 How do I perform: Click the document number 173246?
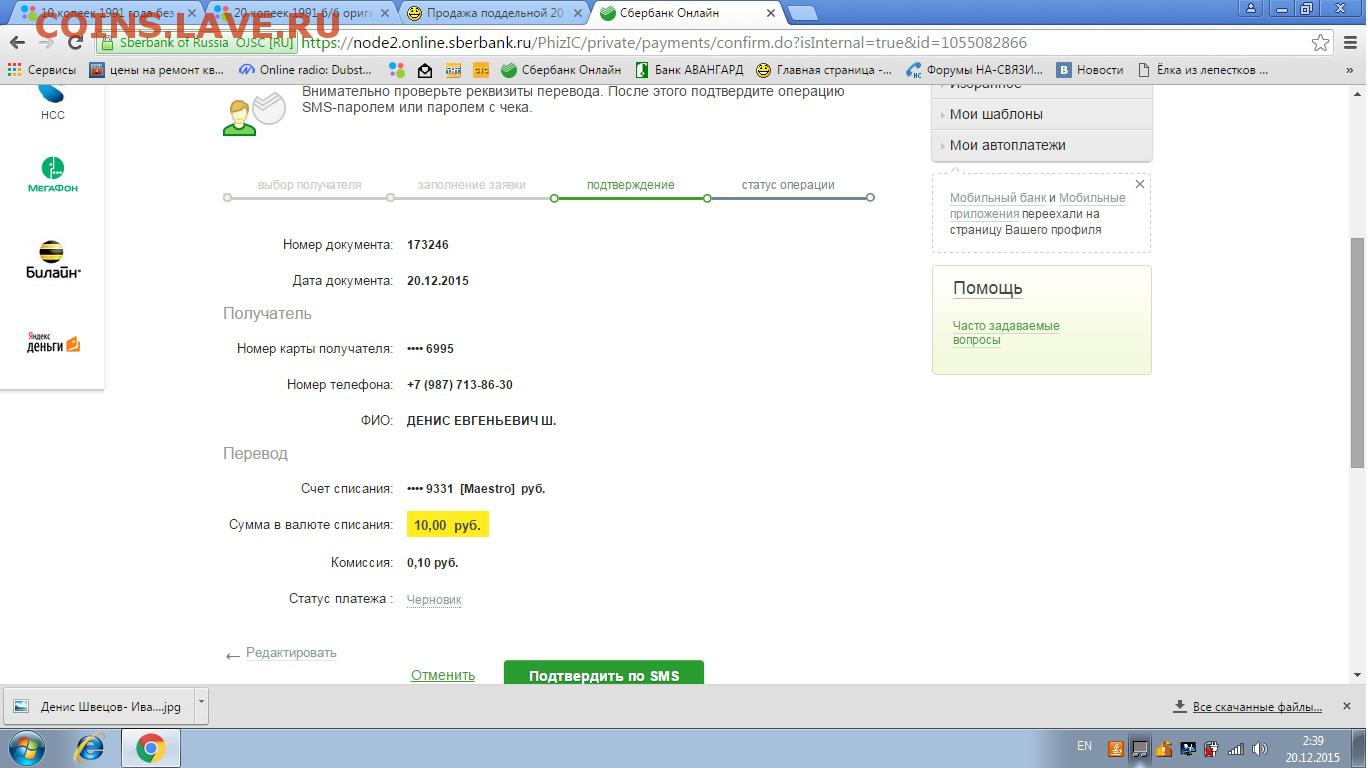(428, 245)
